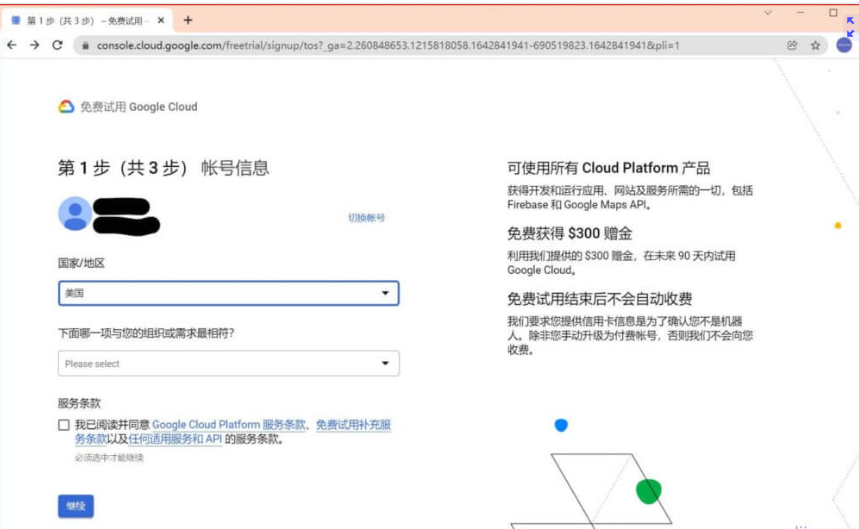Close the free trial signup tab
Viewport: 859px width, 529px height.
(161, 20)
